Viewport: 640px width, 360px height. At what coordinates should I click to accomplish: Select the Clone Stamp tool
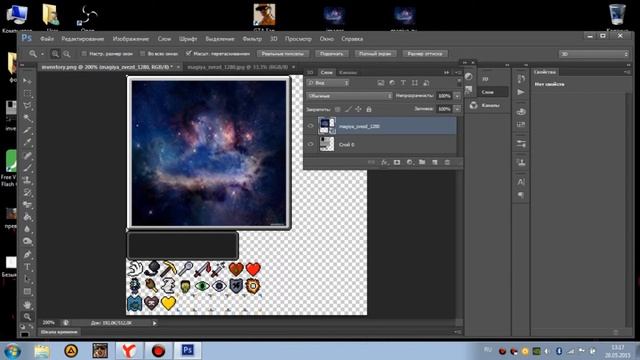27,180
